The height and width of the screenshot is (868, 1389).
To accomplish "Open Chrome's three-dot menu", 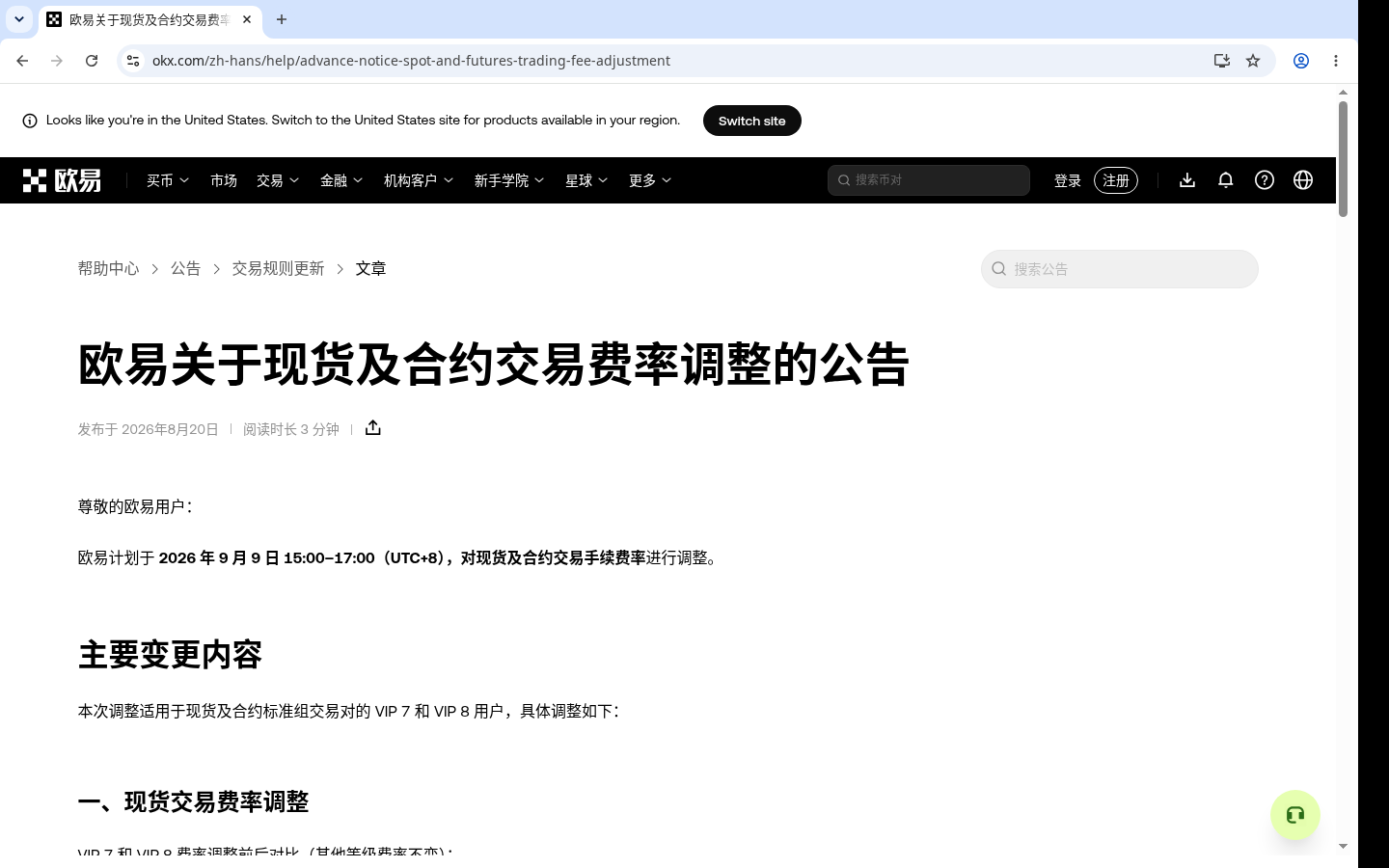I will tap(1336, 61).
